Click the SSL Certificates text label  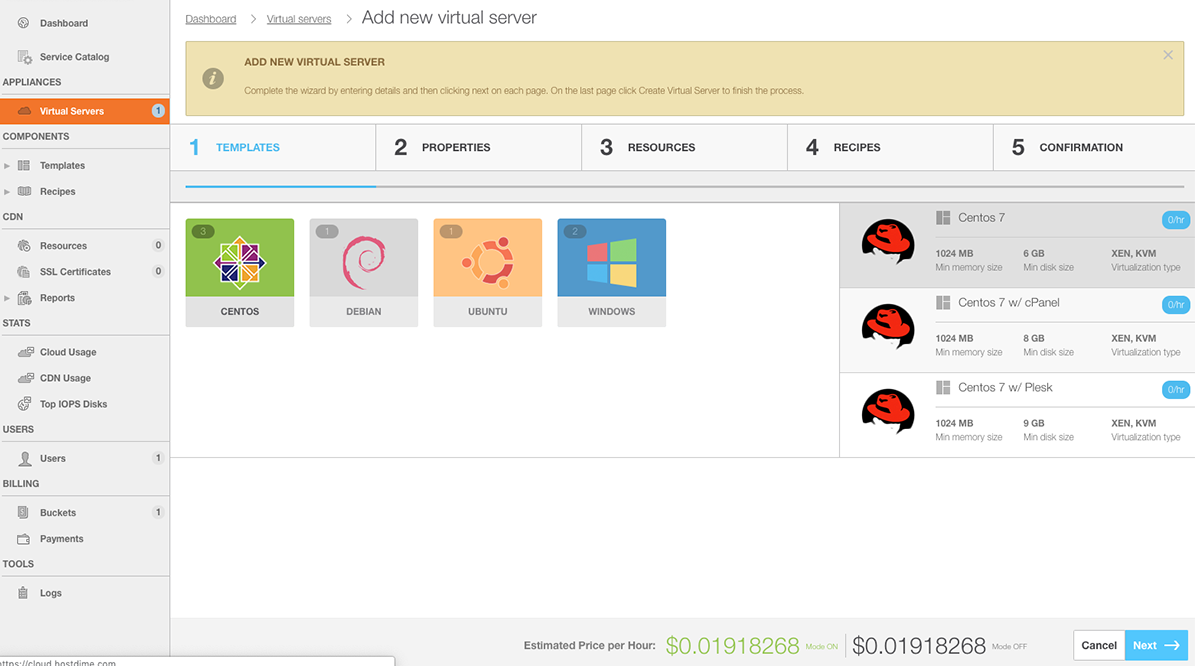click(75, 272)
